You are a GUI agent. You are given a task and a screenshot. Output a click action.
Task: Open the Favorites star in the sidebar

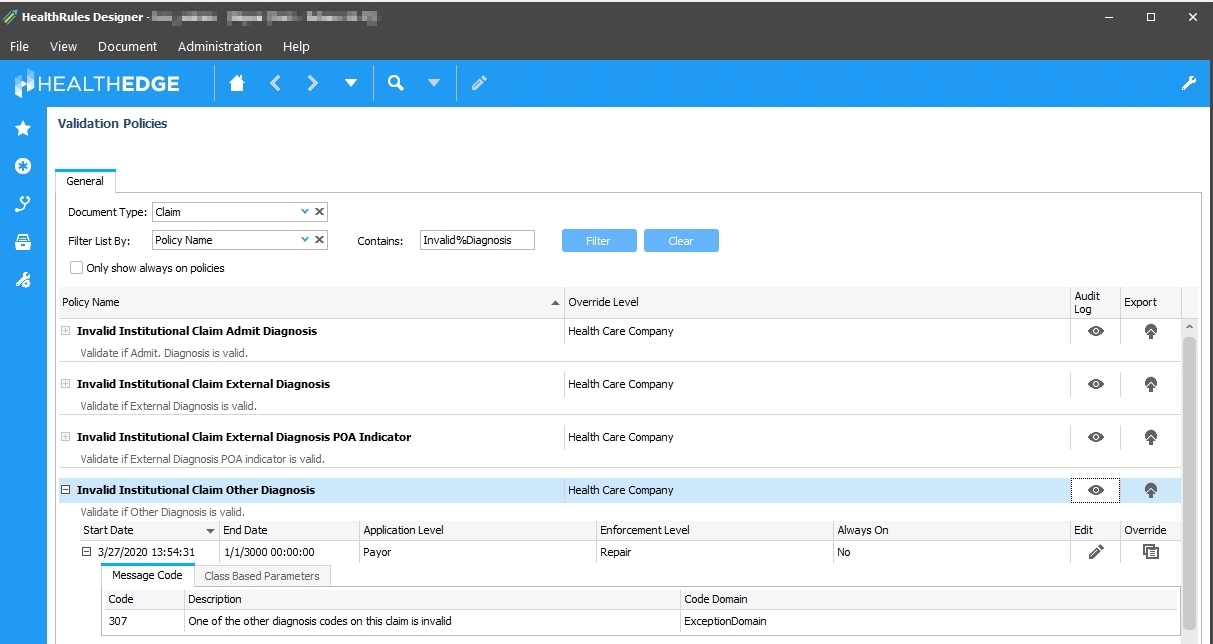[x=22, y=128]
